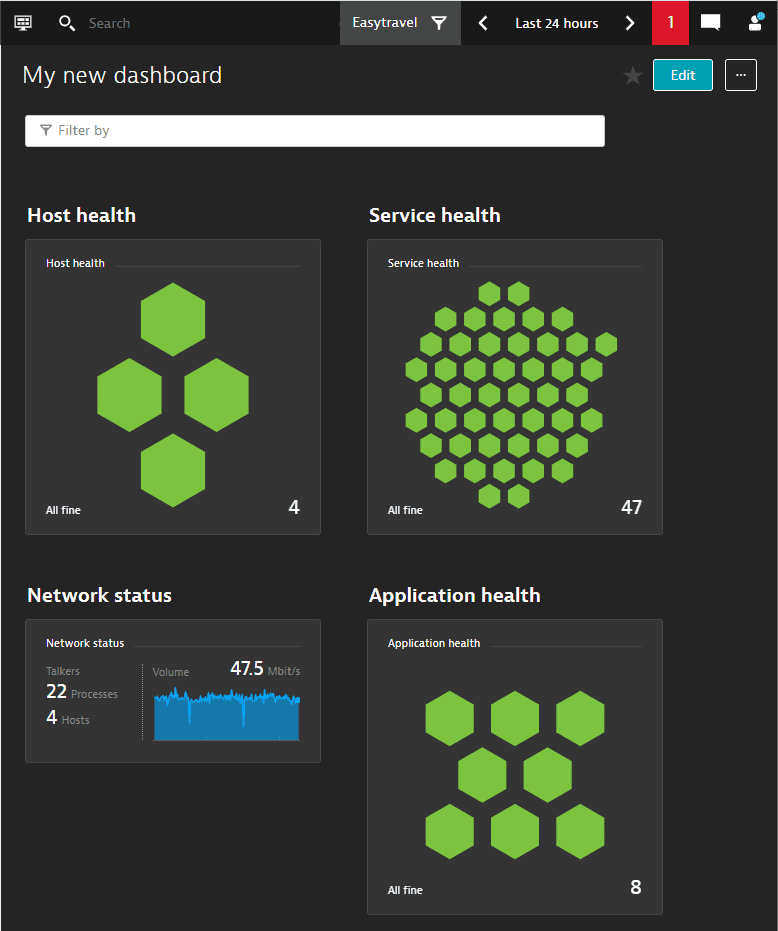Open the Last 24 hours timeframe selector
This screenshot has height=931, width=778.
[556, 23]
